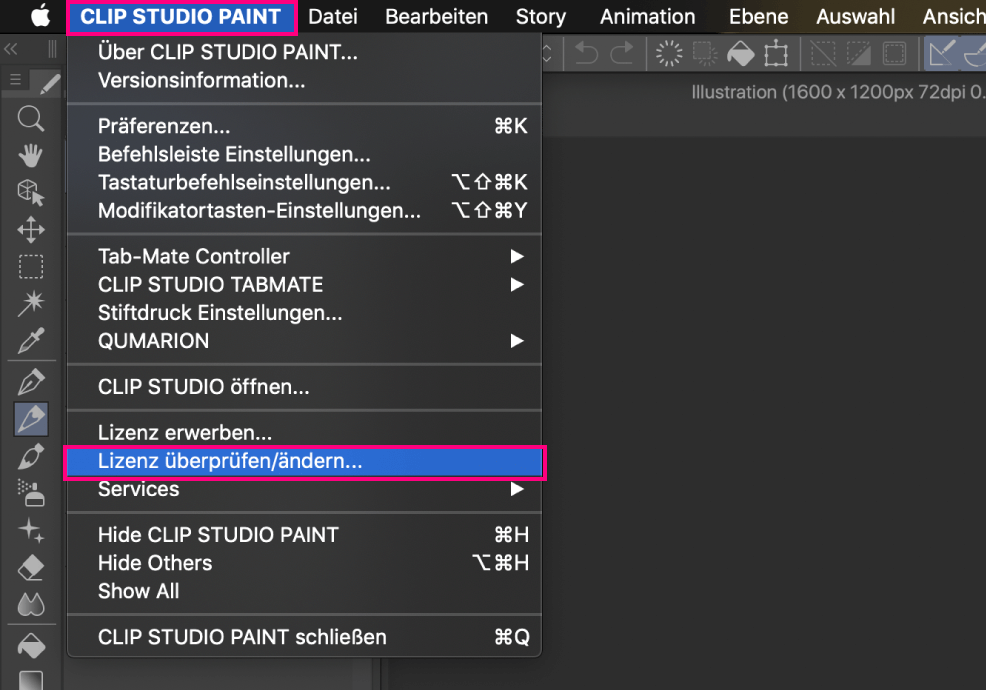The width and height of the screenshot is (986, 690).
Task: Select the Auto select magic wand tool
Action: 31,303
